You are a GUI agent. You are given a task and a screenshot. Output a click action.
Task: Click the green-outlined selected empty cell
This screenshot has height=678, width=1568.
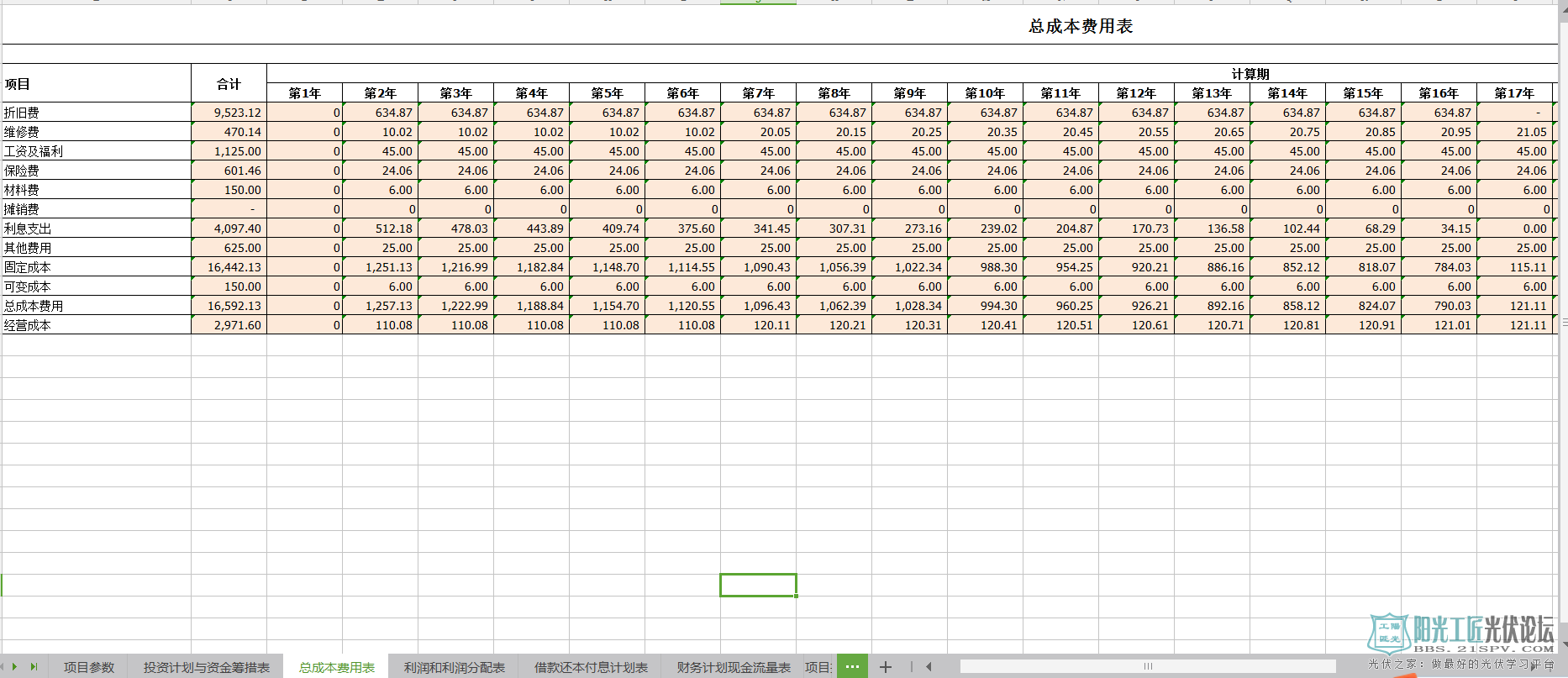click(758, 585)
